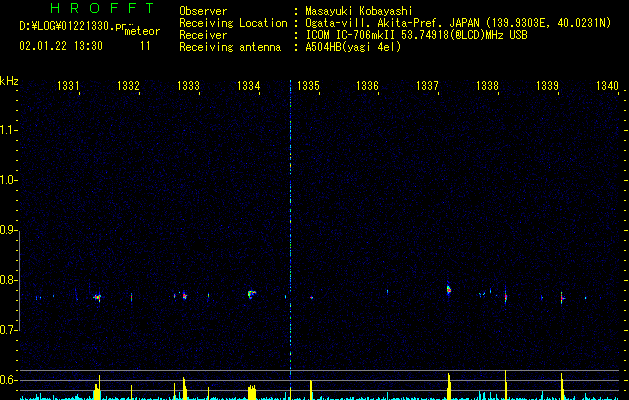This screenshot has height=400, width=629.
Task: Select the ICOM IC-706mkII receiver text
Action: click(416, 35)
